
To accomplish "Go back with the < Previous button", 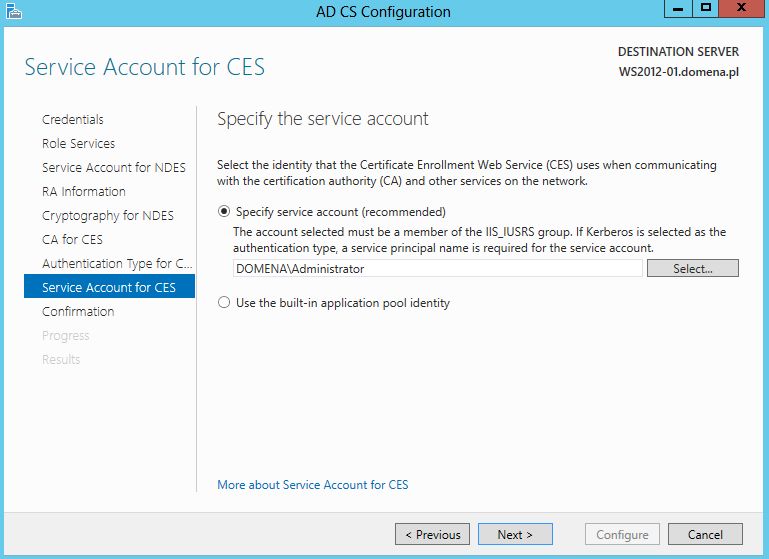I will coord(432,534).
